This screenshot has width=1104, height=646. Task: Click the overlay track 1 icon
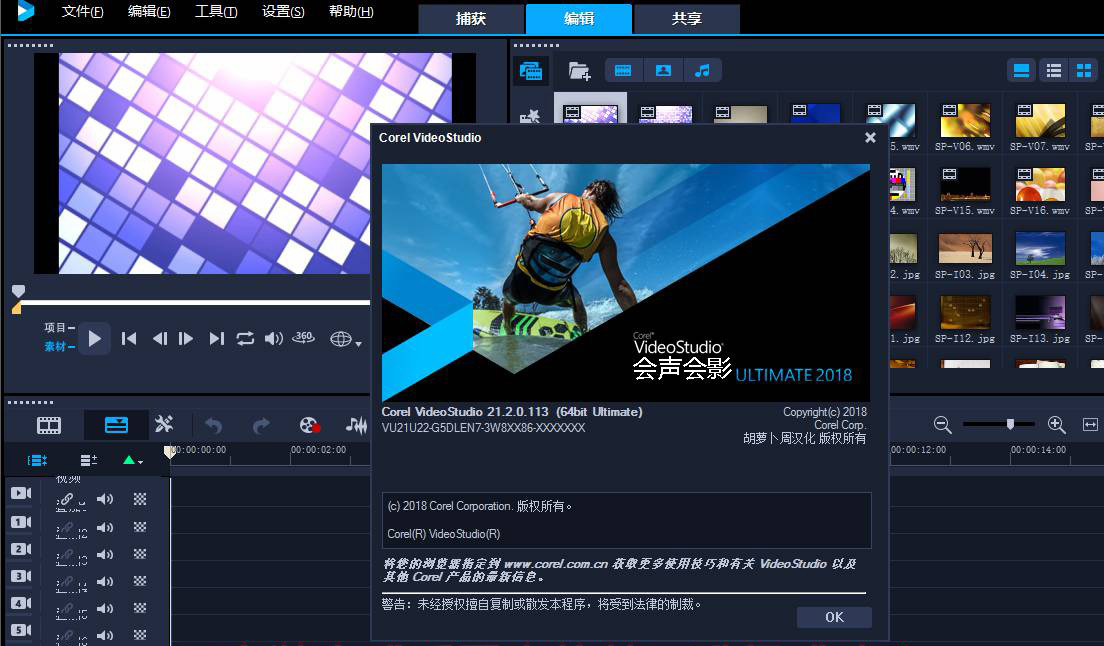pos(20,522)
